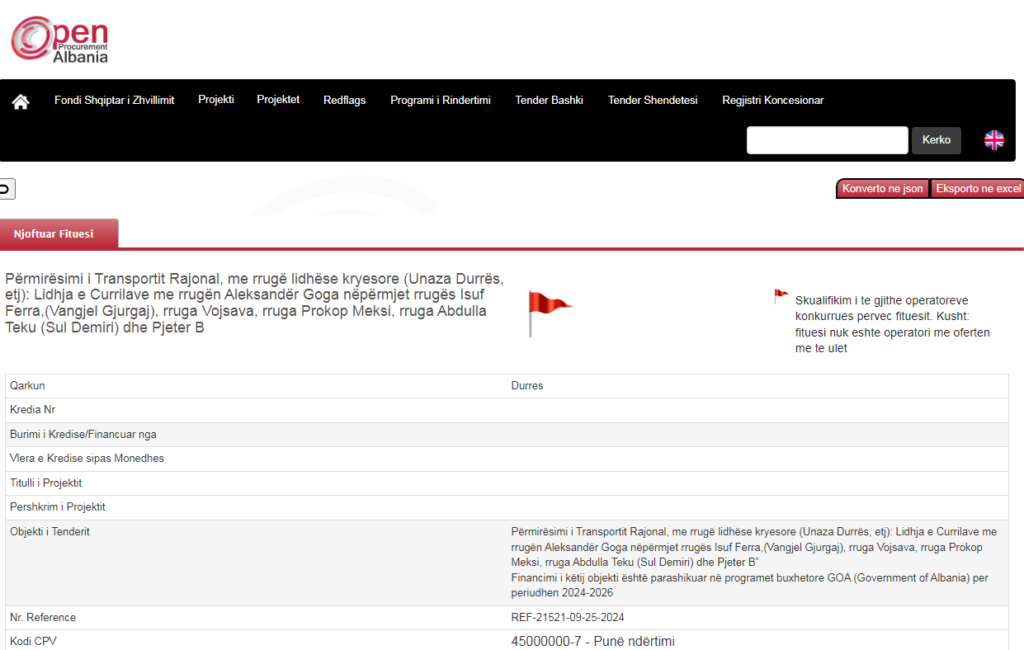Navigate to Programi i Rindertimi
This screenshot has width=1024, height=650.
pos(440,100)
